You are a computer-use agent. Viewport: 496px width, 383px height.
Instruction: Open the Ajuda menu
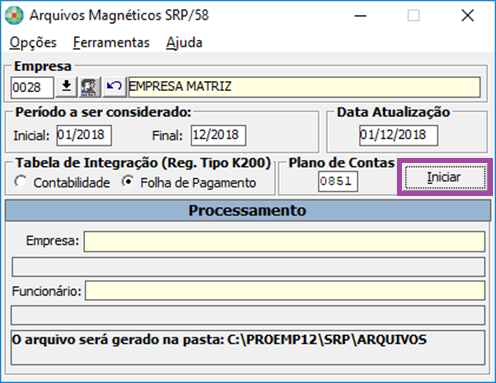pyautogui.click(x=184, y=43)
